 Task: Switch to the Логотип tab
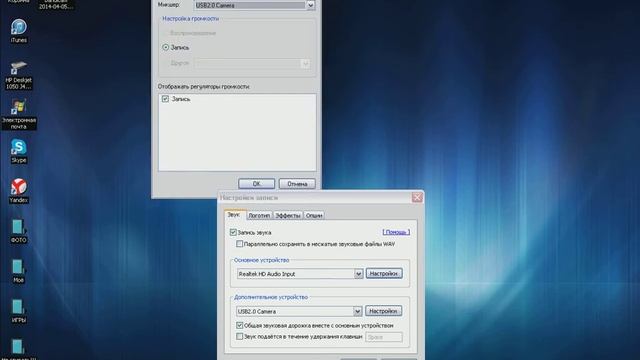[259, 216]
